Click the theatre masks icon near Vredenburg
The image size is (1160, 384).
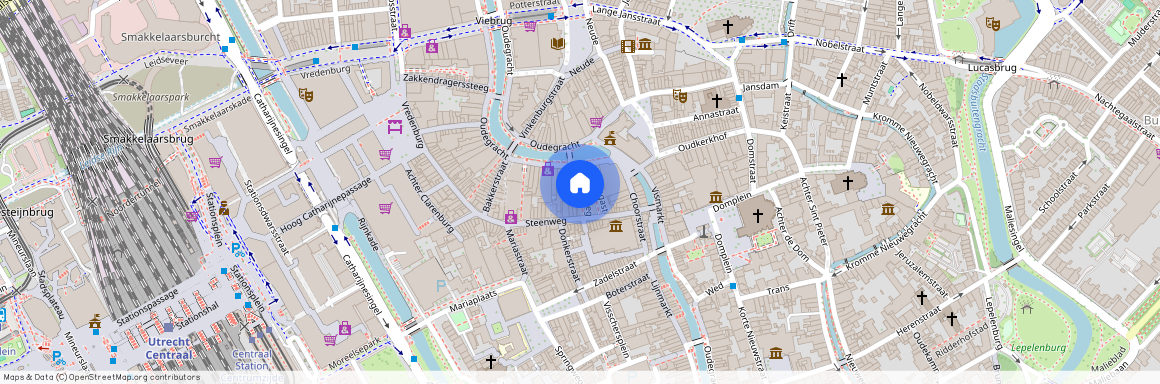coord(306,94)
